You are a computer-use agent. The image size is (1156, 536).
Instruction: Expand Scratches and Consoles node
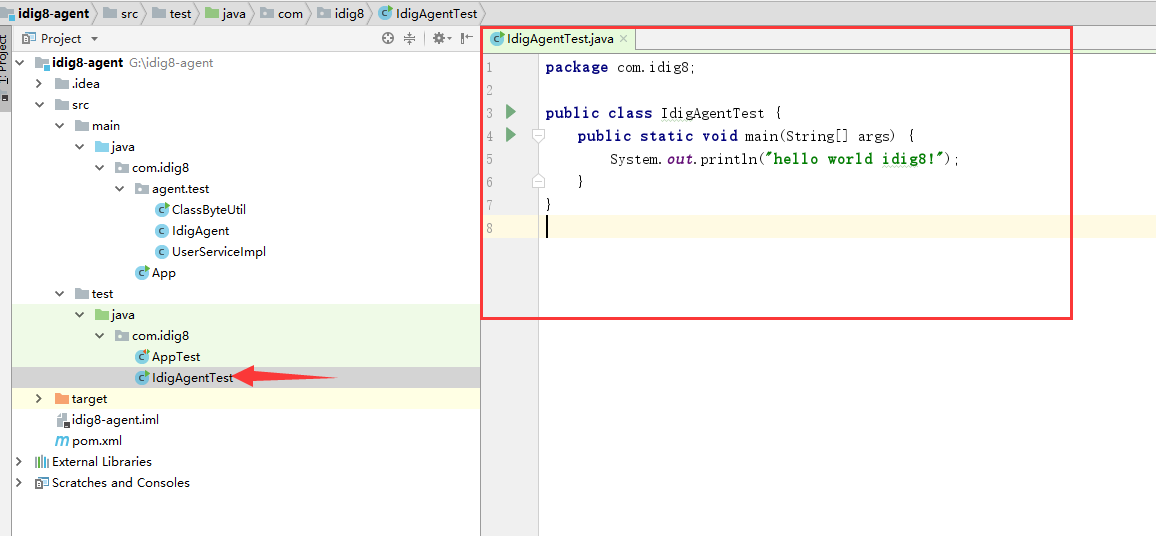pos(19,483)
